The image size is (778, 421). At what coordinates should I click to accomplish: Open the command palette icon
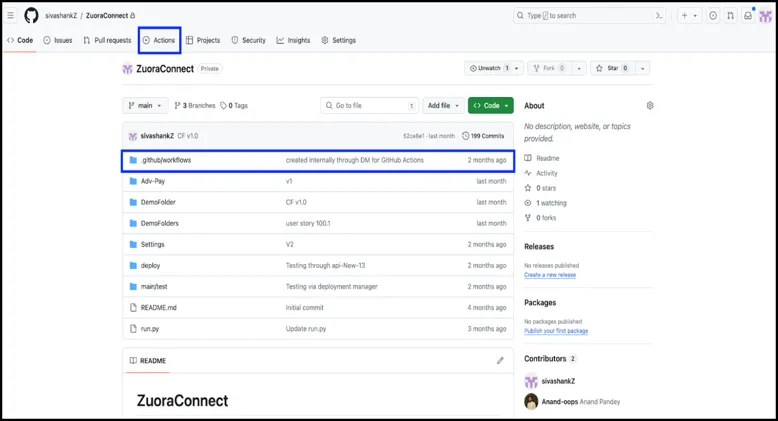click(x=659, y=15)
